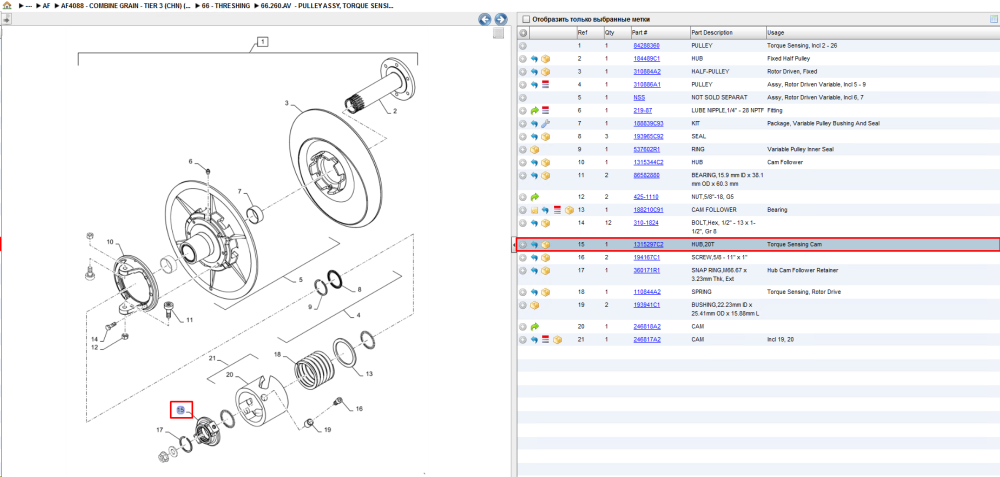Viewport: 1000px width, 477px height.
Task: Open part number link 184489C1
Action: click(646, 59)
